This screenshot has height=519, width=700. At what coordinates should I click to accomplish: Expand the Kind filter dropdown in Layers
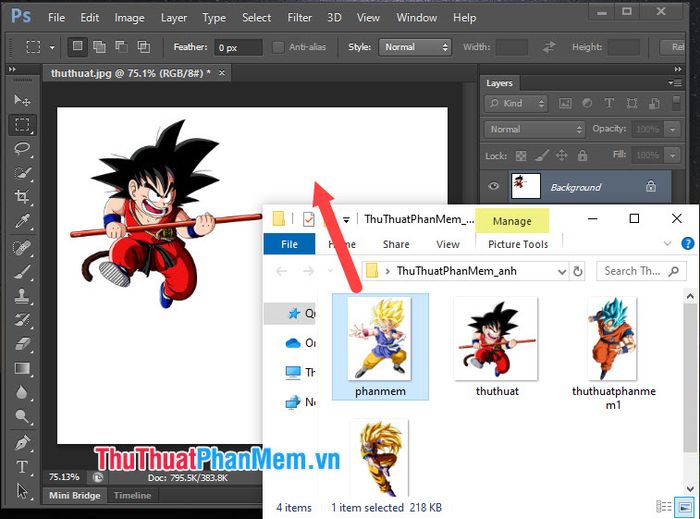pos(517,104)
